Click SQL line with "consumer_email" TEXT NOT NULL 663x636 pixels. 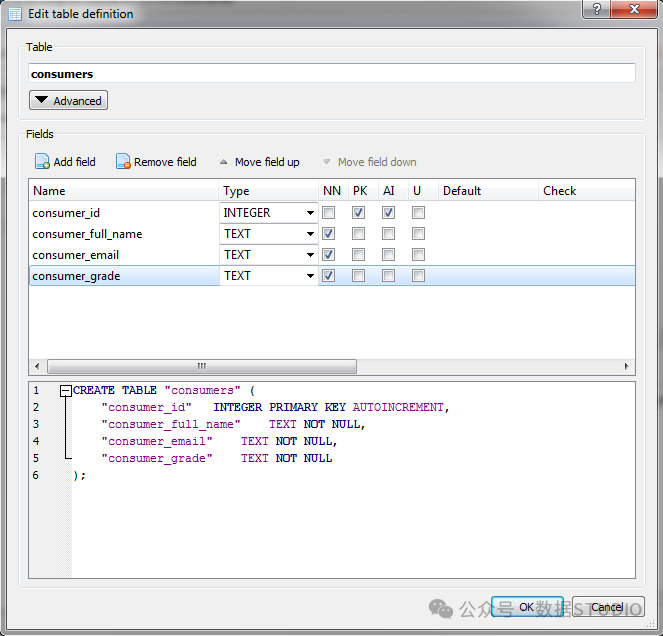(219, 441)
